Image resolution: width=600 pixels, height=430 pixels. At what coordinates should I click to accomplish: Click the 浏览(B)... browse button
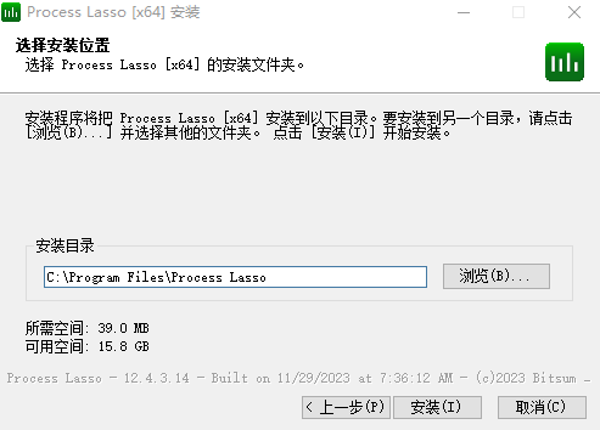click(x=496, y=276)
